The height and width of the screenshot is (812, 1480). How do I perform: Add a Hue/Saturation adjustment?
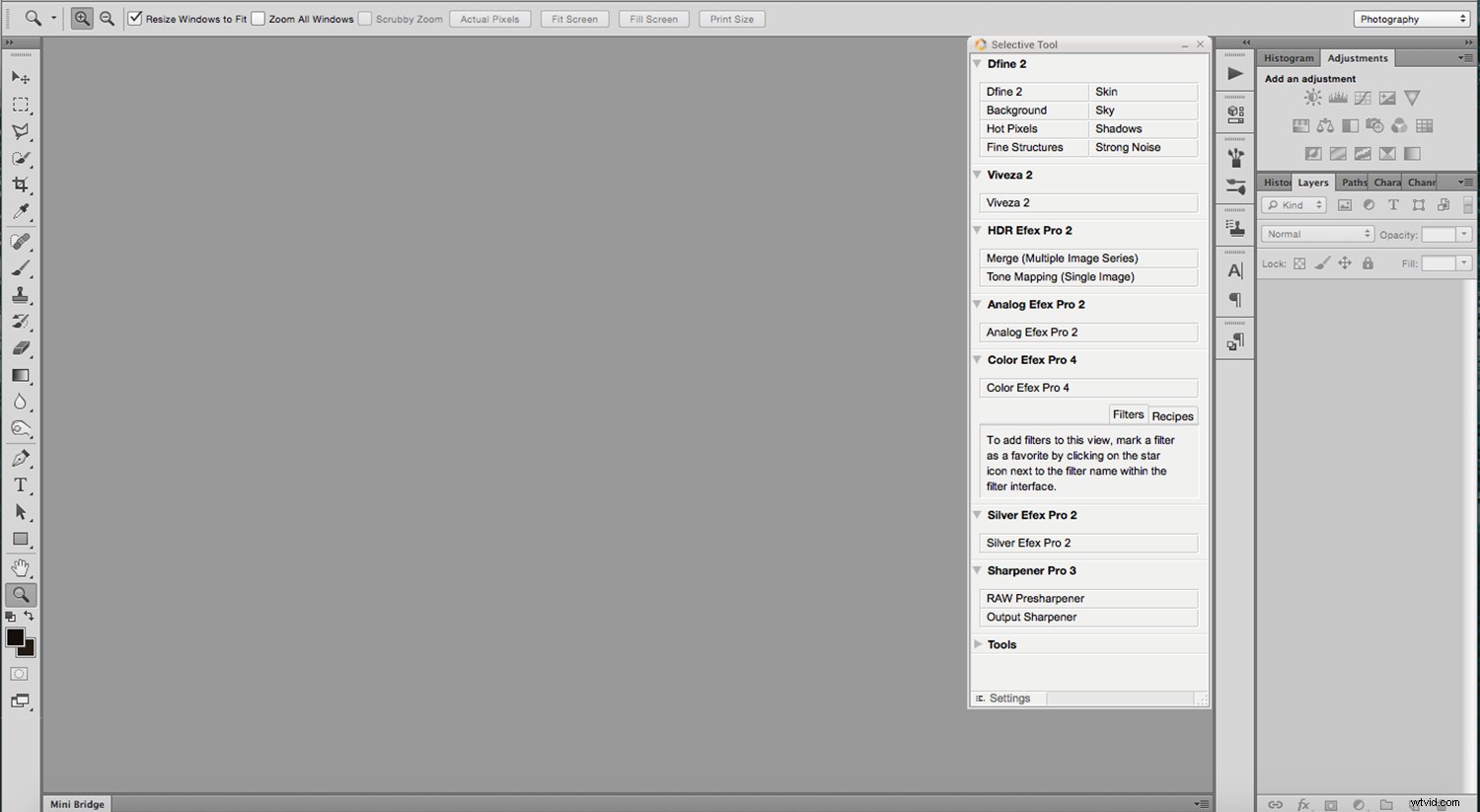coord(1300,125)
